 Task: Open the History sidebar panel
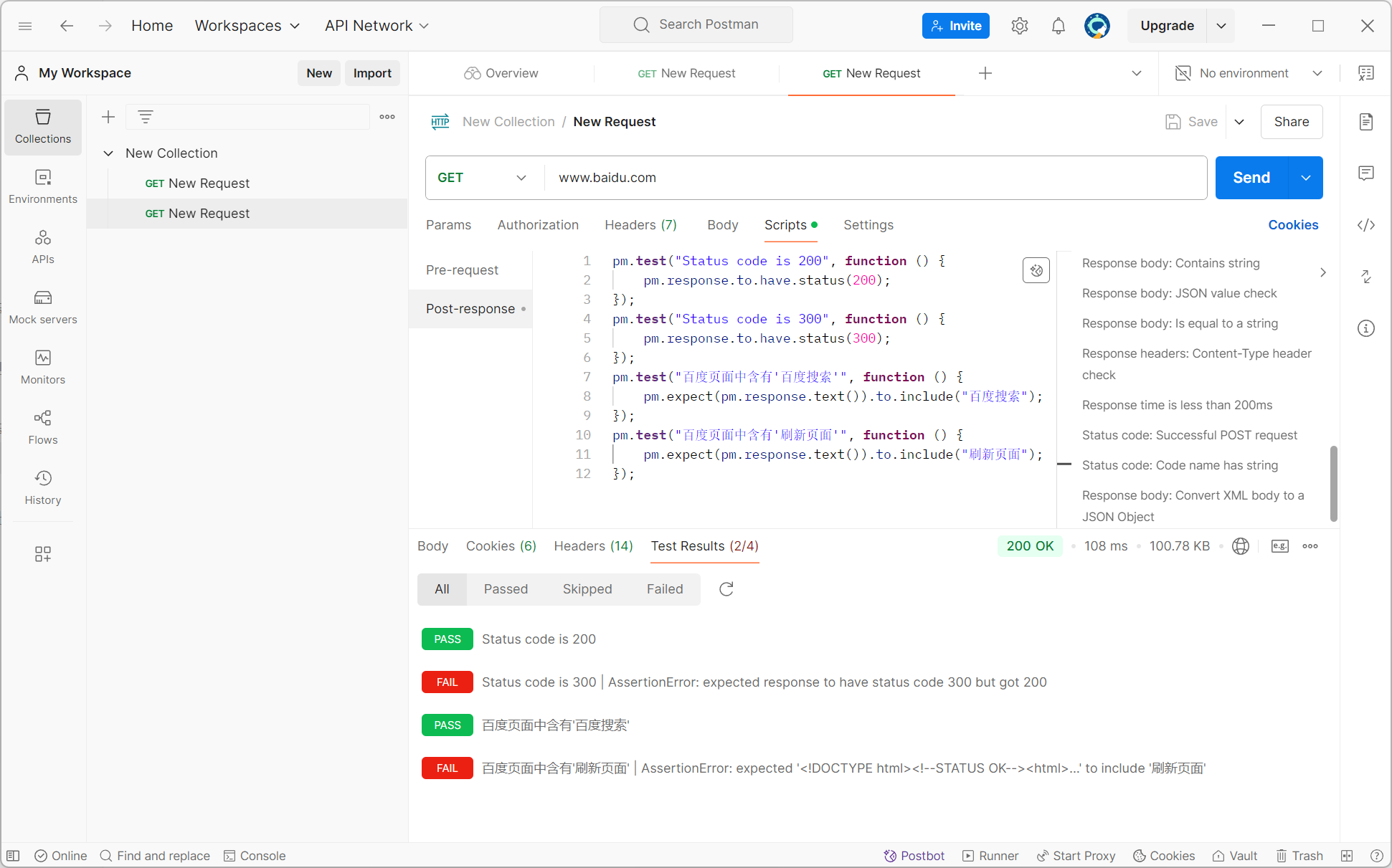[43, 488]
